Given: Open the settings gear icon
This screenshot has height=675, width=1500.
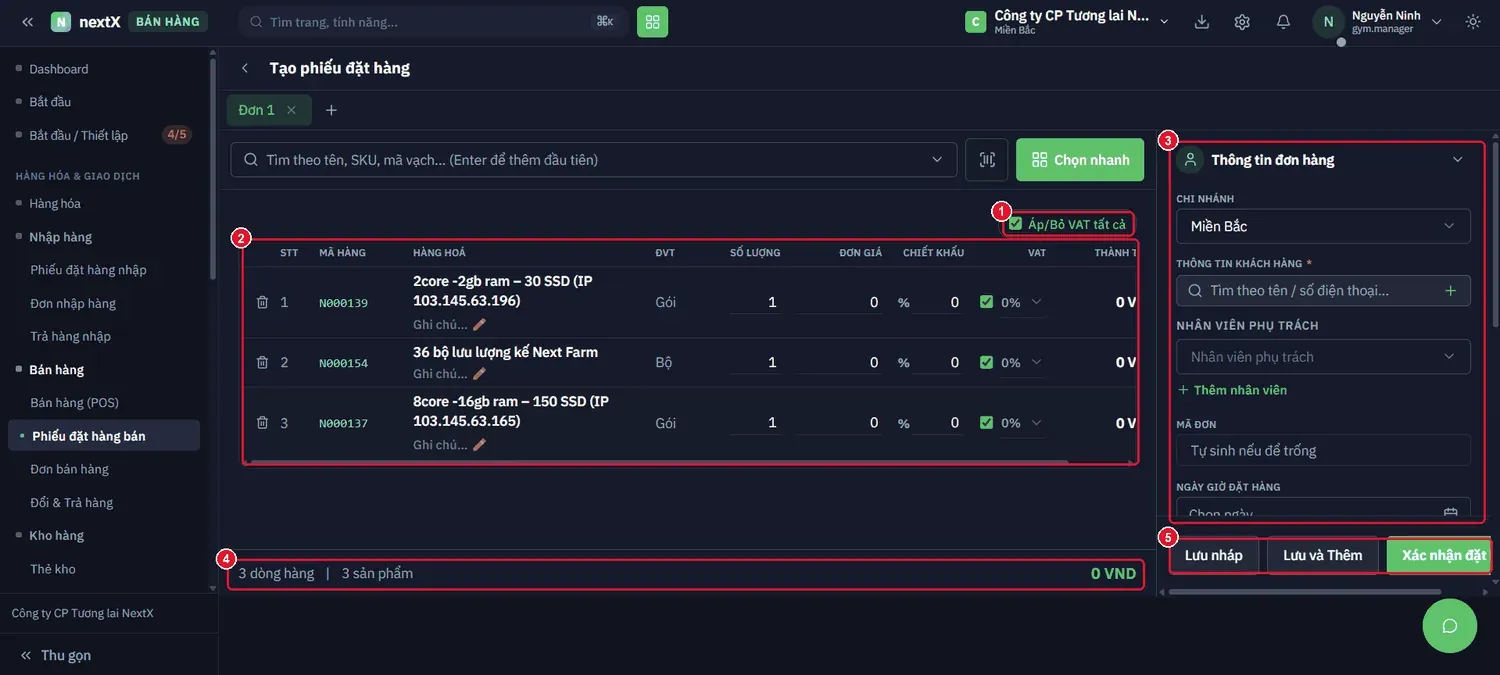Looking at the screenshot, I should tap(1242, 22).
